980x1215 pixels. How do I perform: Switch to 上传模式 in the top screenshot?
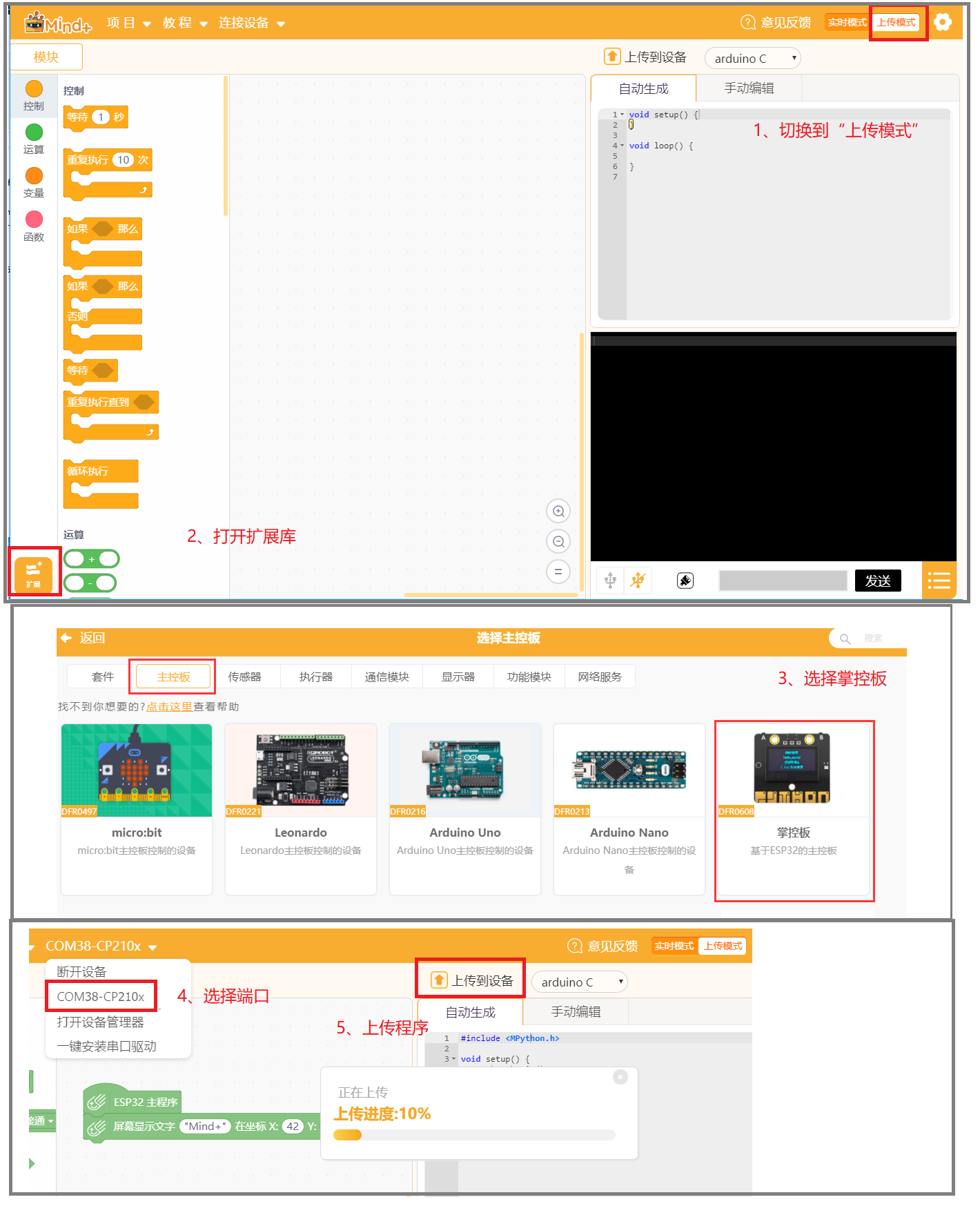click(896, 23)
